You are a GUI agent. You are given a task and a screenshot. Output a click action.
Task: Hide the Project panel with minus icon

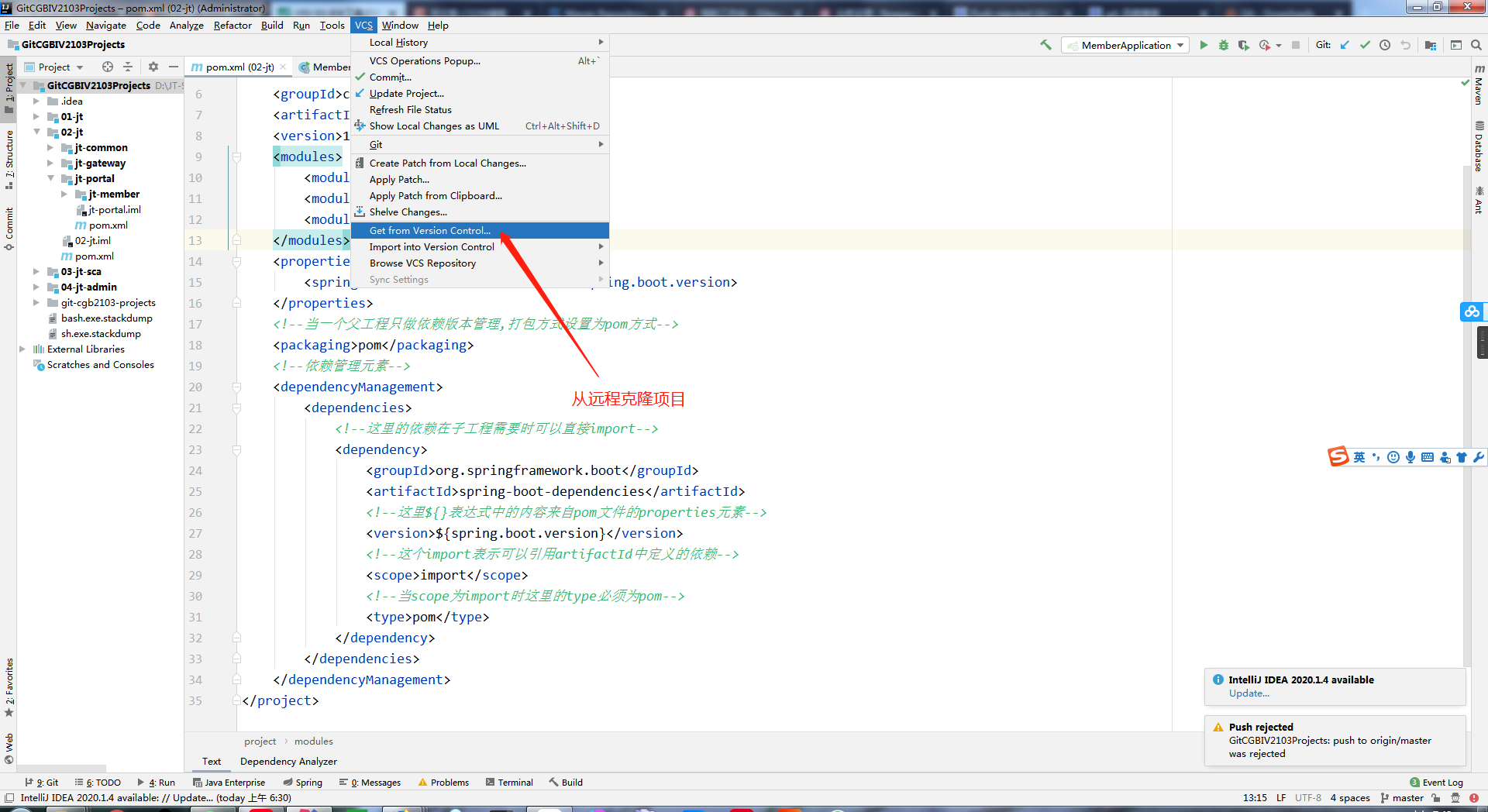[174, 67]
